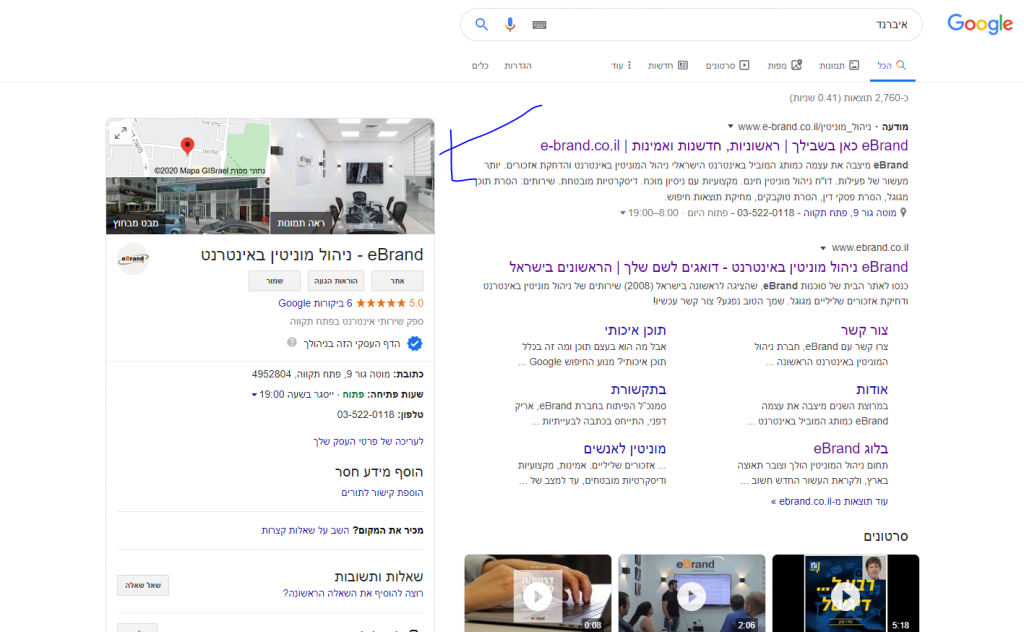
Task: Select the הכל (All) results tab
Action: point(892,65)
